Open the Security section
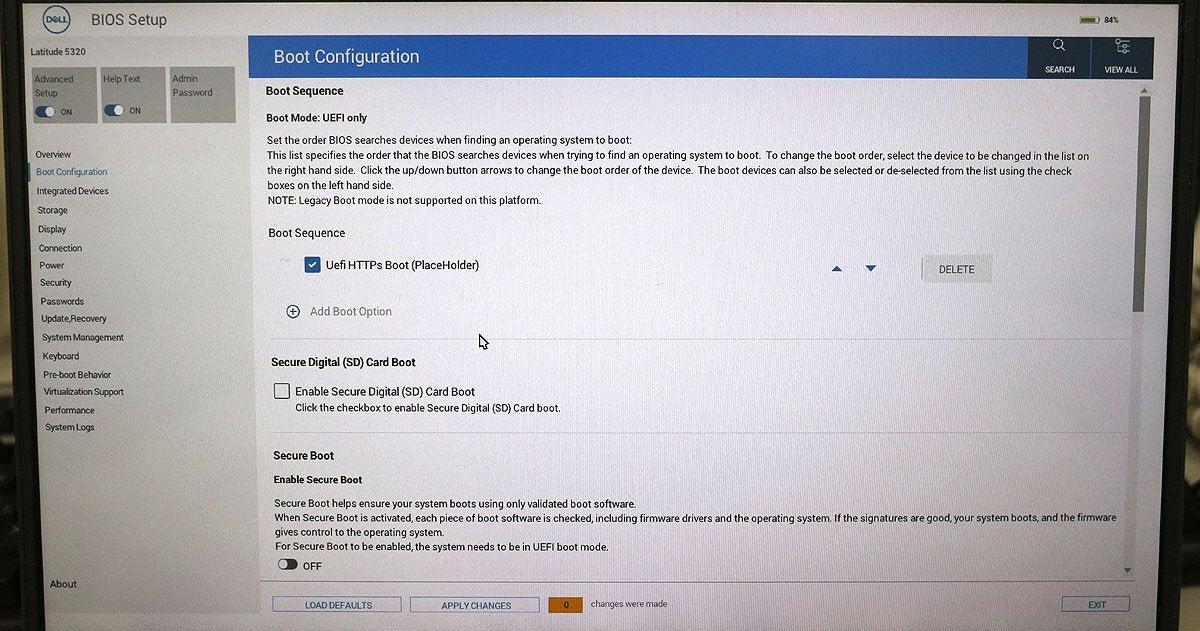This screenshot has width=1200, height=631. 56,283
